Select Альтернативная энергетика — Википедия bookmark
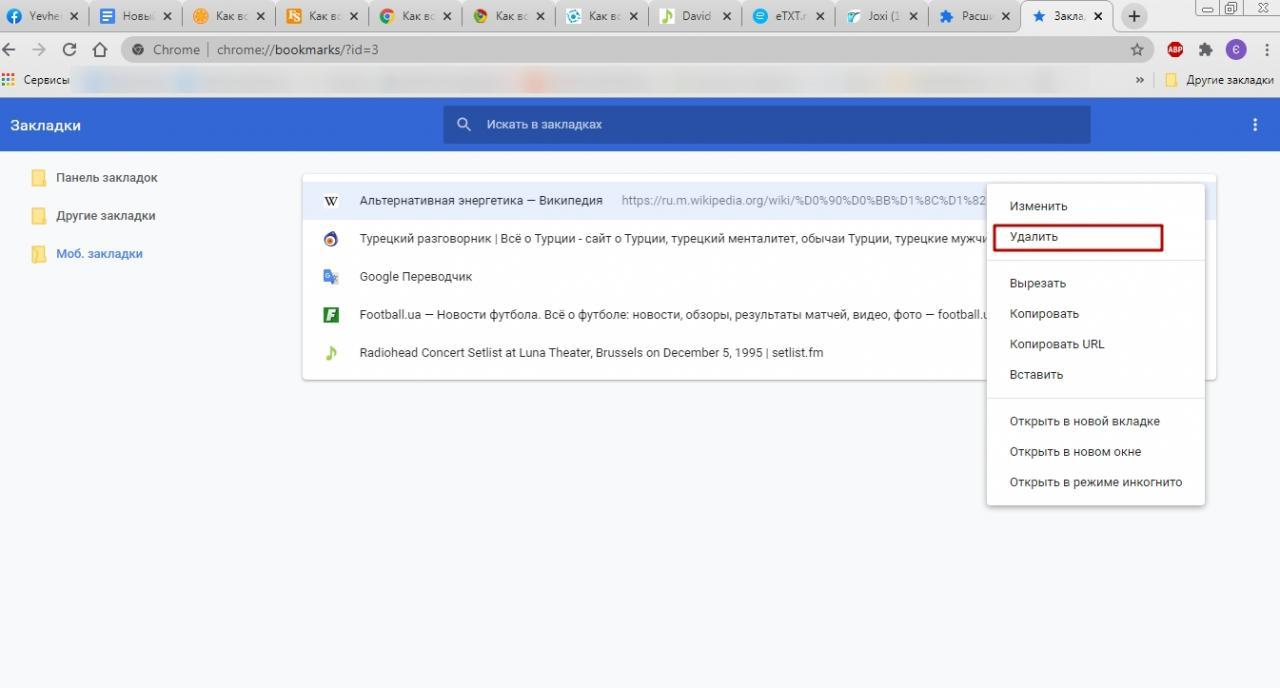 pos(644,201)
